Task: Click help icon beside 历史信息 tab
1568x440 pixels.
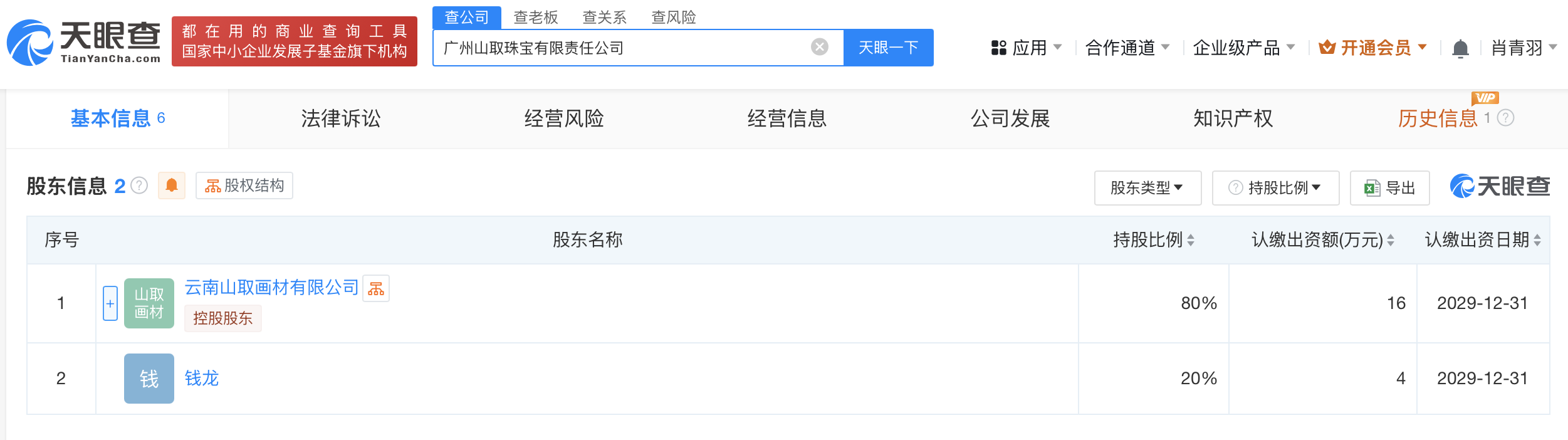Action: 1506,118
